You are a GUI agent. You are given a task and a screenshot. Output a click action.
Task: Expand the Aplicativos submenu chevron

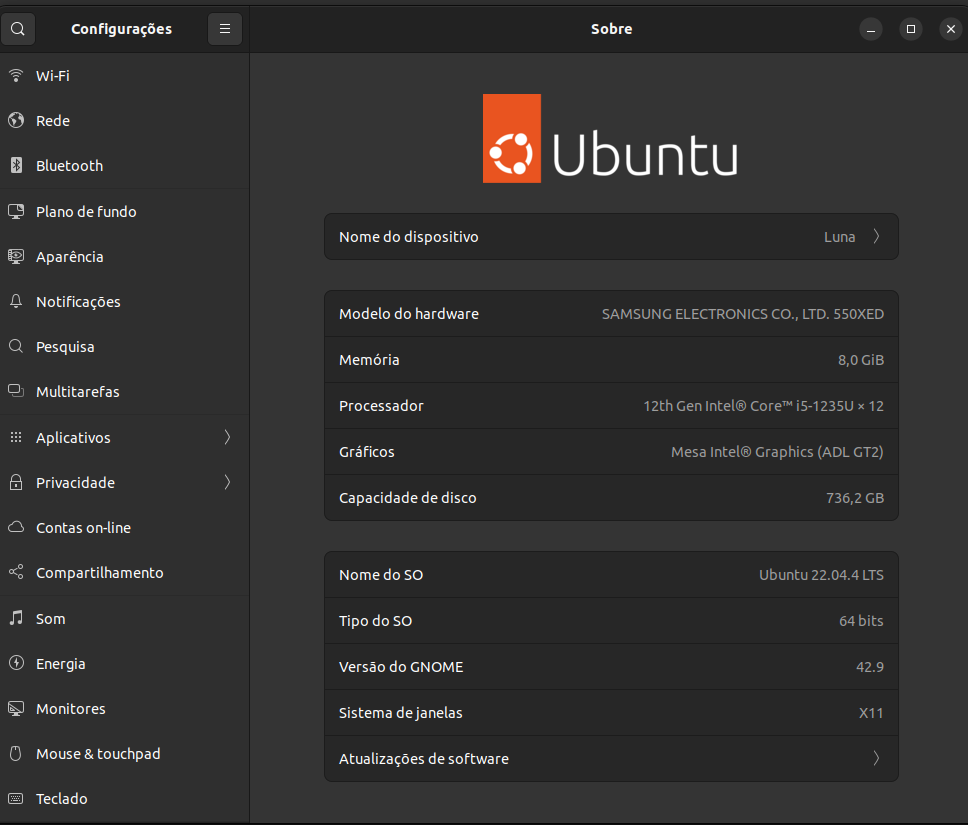click(x=227, y=437)
